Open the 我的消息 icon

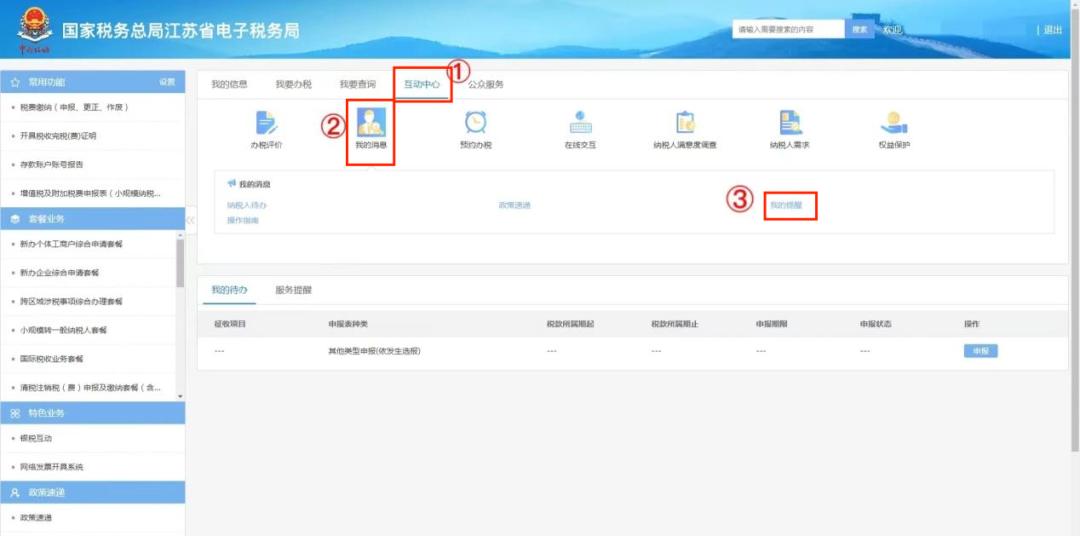[371, 123]
